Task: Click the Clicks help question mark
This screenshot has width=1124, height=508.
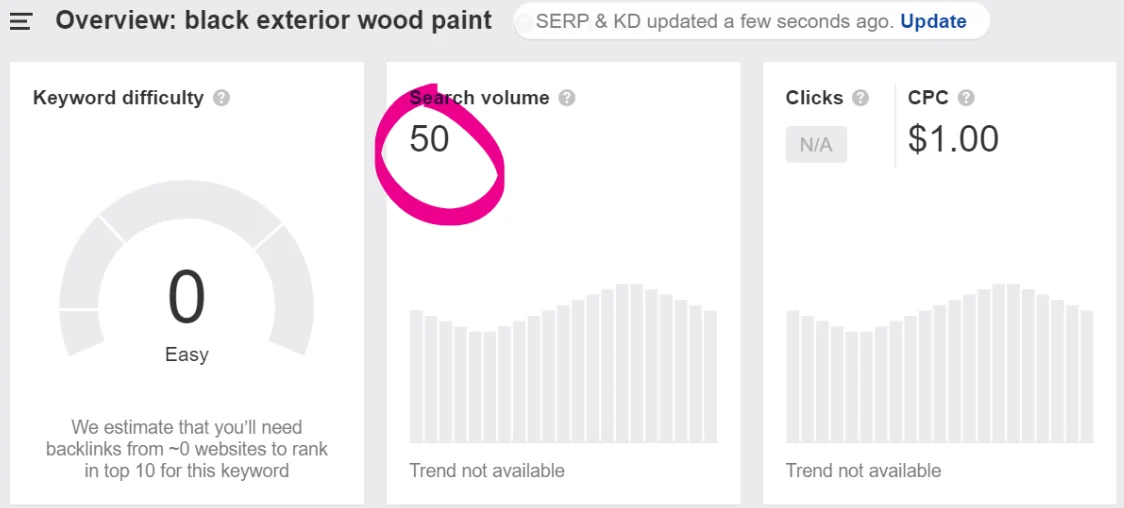Action: [x=860, y=98]
